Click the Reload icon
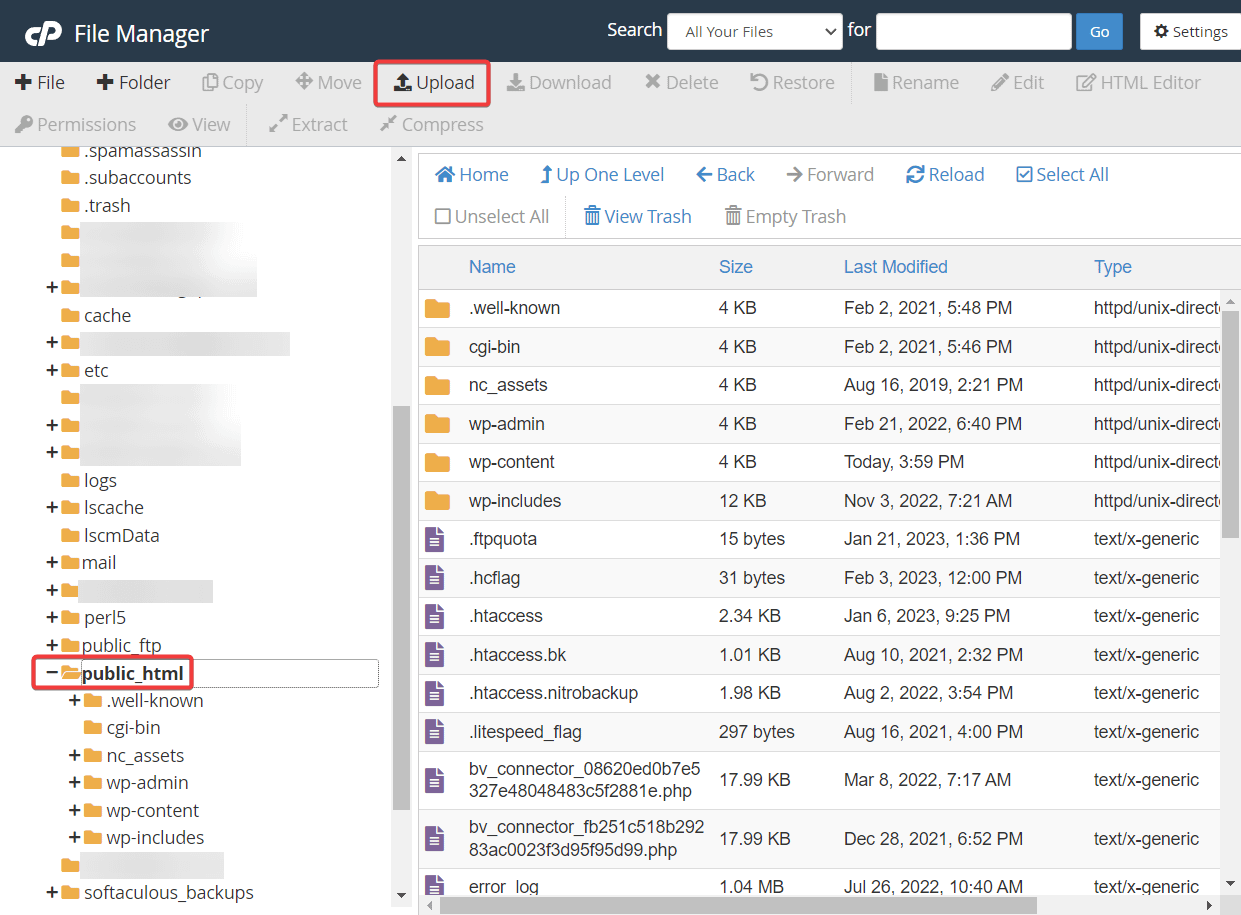The width and height of the screenshot is (1241, 915). tap(944, 174)
